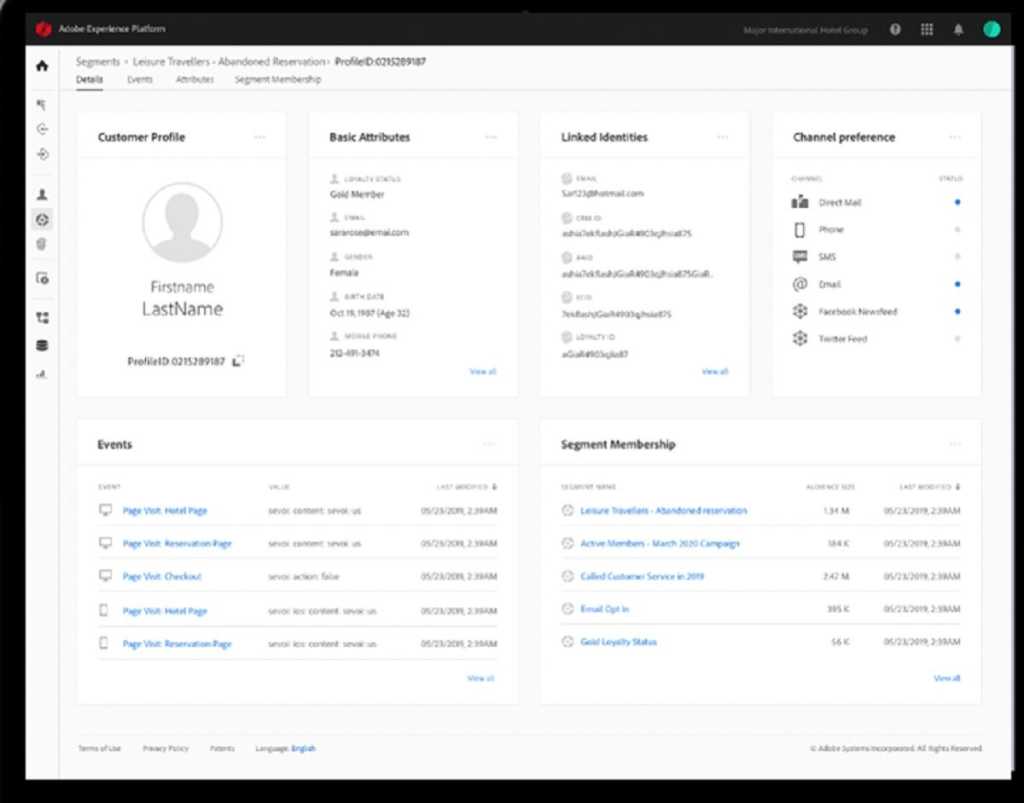Screen dimensions: 1024x803
Task: Switch to the Attributes tab
Action: click(195, 80)
